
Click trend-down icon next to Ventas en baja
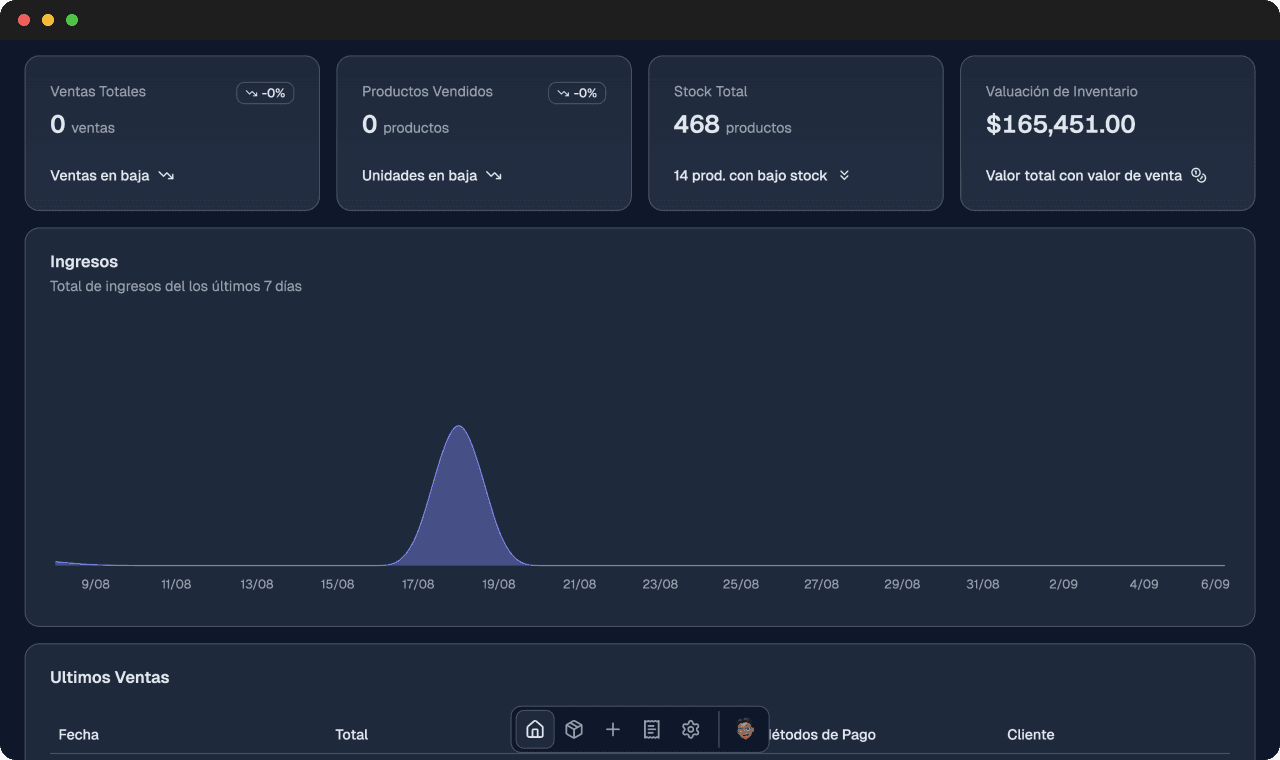[x=166, y=176]
